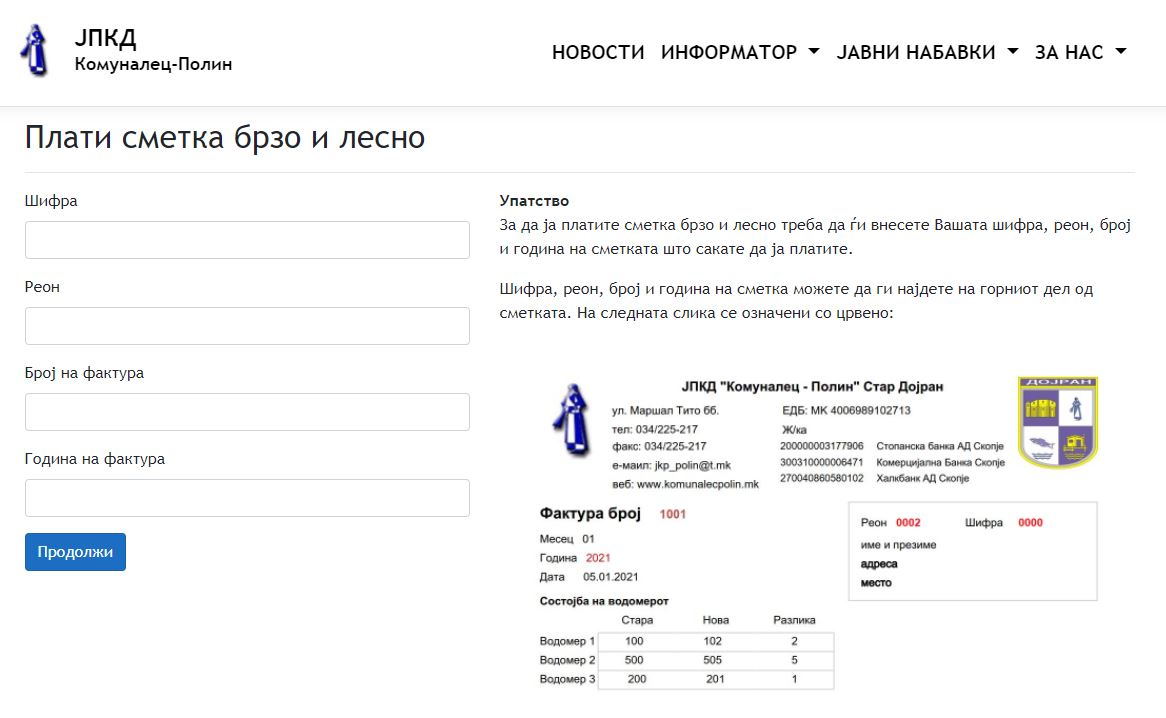Click the ЕДБ: МК 4006989102713 text
This screenshot has width=1166, height=718.
tap(846, 410)
